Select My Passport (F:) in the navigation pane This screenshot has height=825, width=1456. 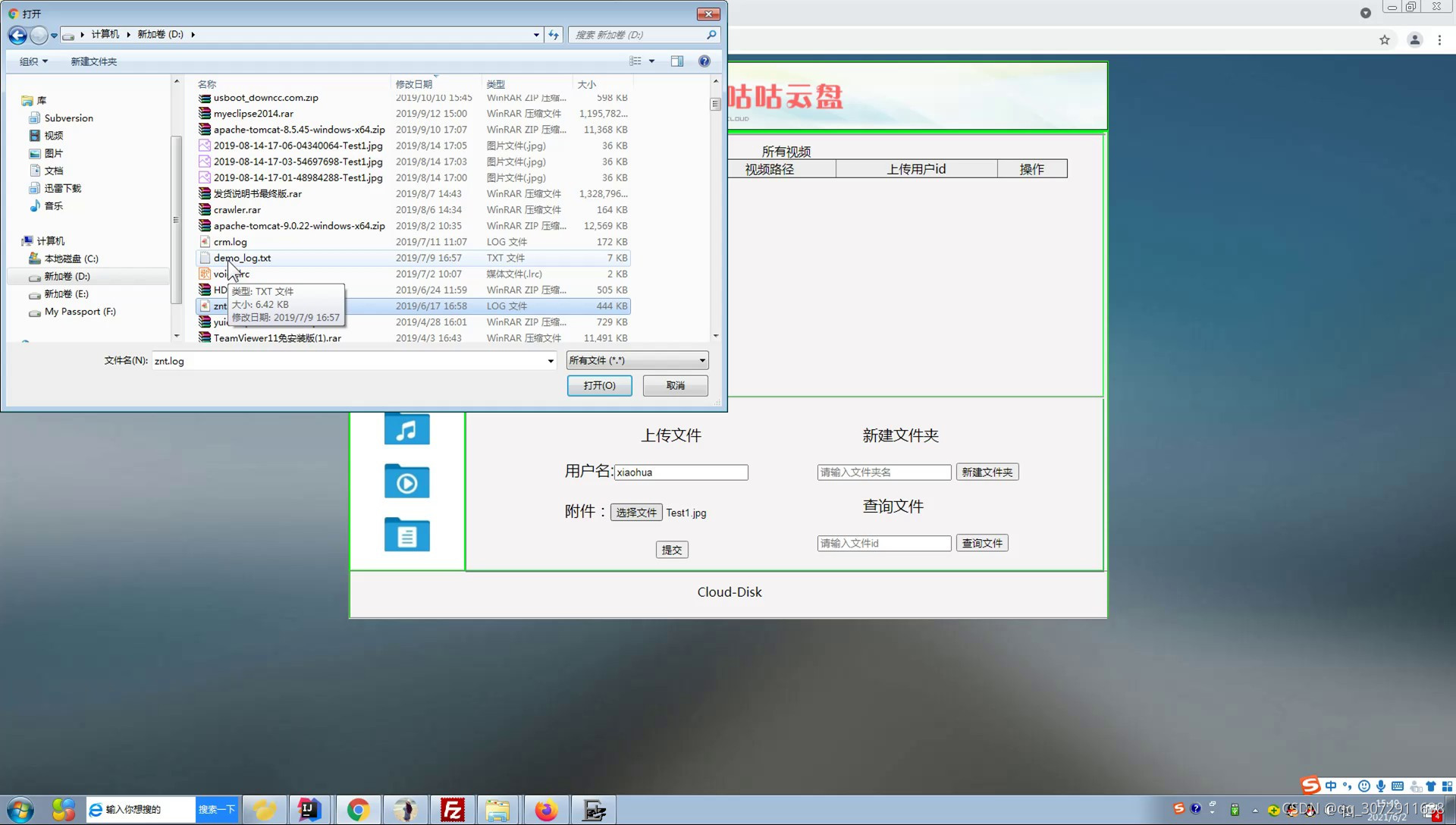click(80, 312)
